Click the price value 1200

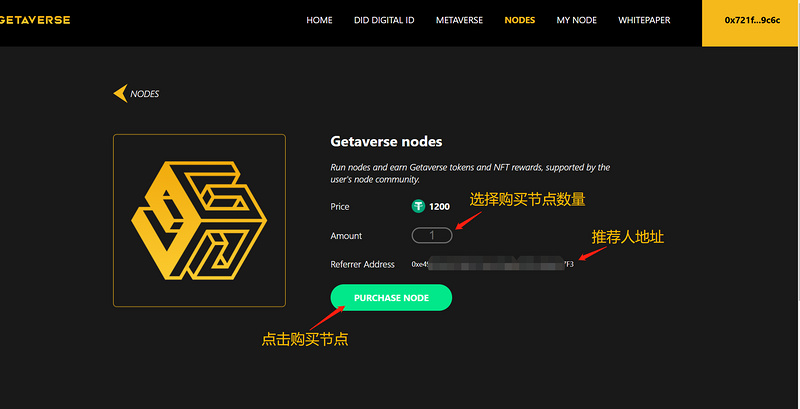pos(439,207)
